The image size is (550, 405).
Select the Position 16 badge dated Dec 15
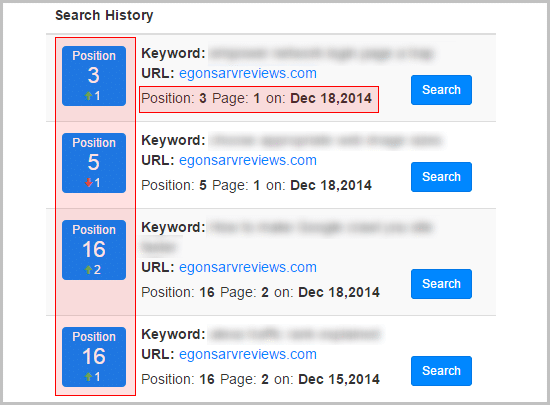click(94, 357)
